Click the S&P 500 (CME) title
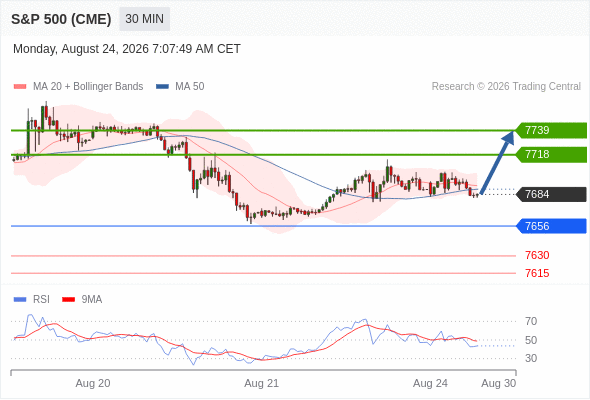The width and height of the screenshot is (590, 400). tap(61, 19)
